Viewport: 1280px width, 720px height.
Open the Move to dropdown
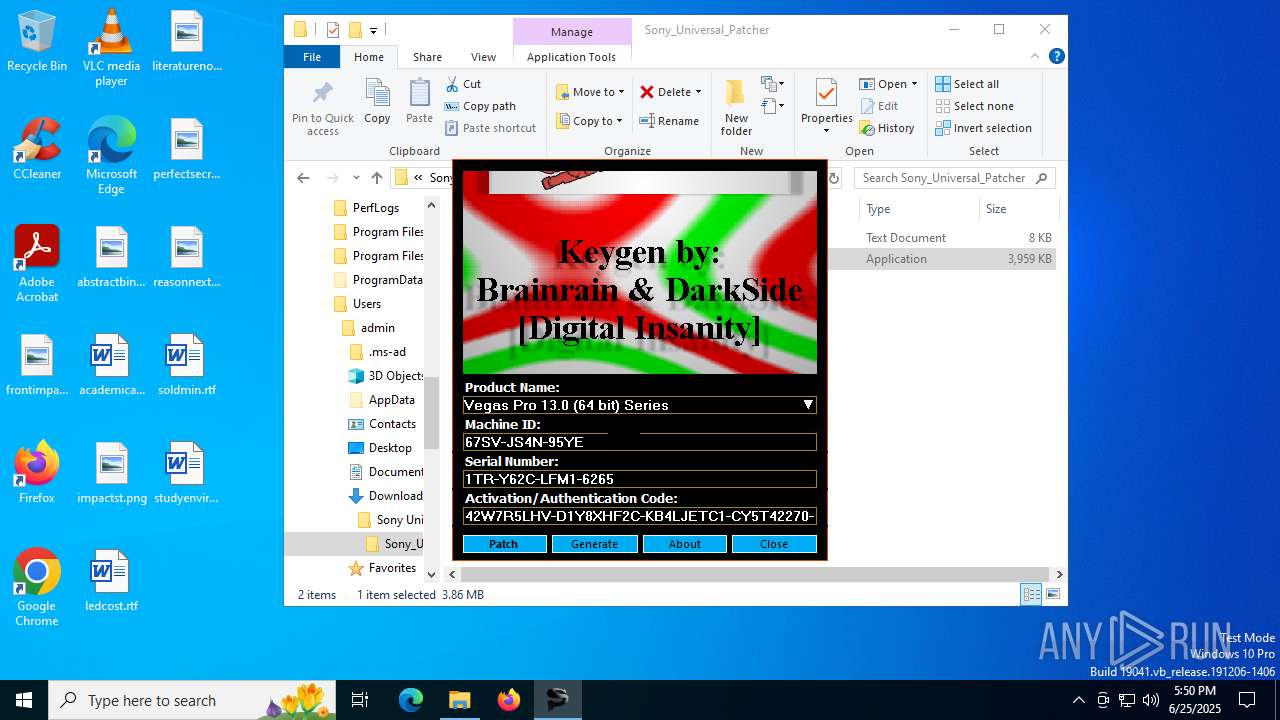[x=590, y=92]
